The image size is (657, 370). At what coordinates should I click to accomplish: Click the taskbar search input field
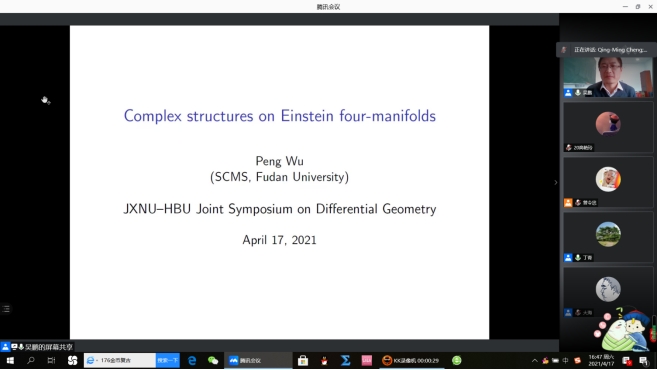tap(120, 360)
